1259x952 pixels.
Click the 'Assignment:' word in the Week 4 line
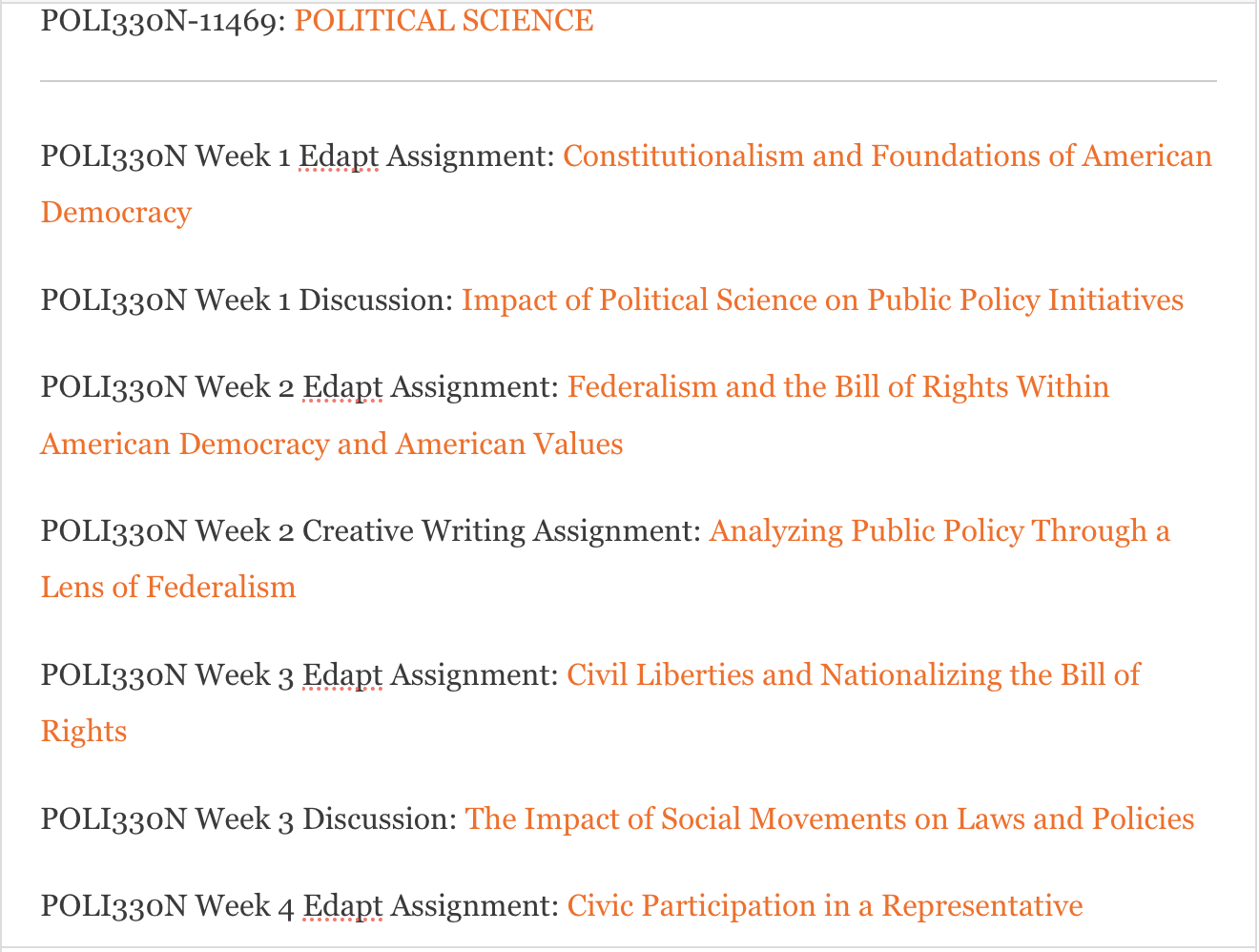pyautogui.click(x=474, y=905)
